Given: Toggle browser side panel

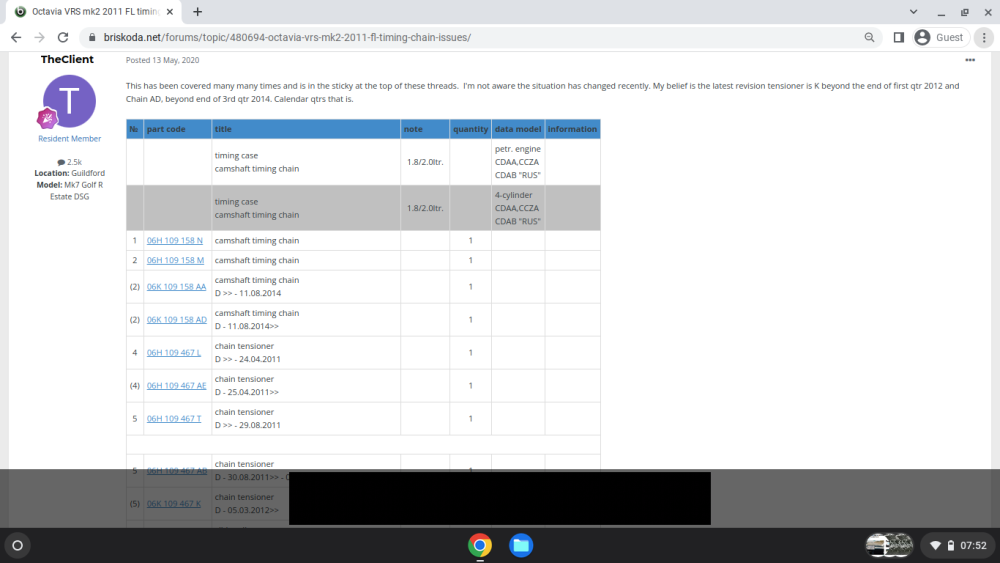Looking at the screenshot, I should [899, 38].
